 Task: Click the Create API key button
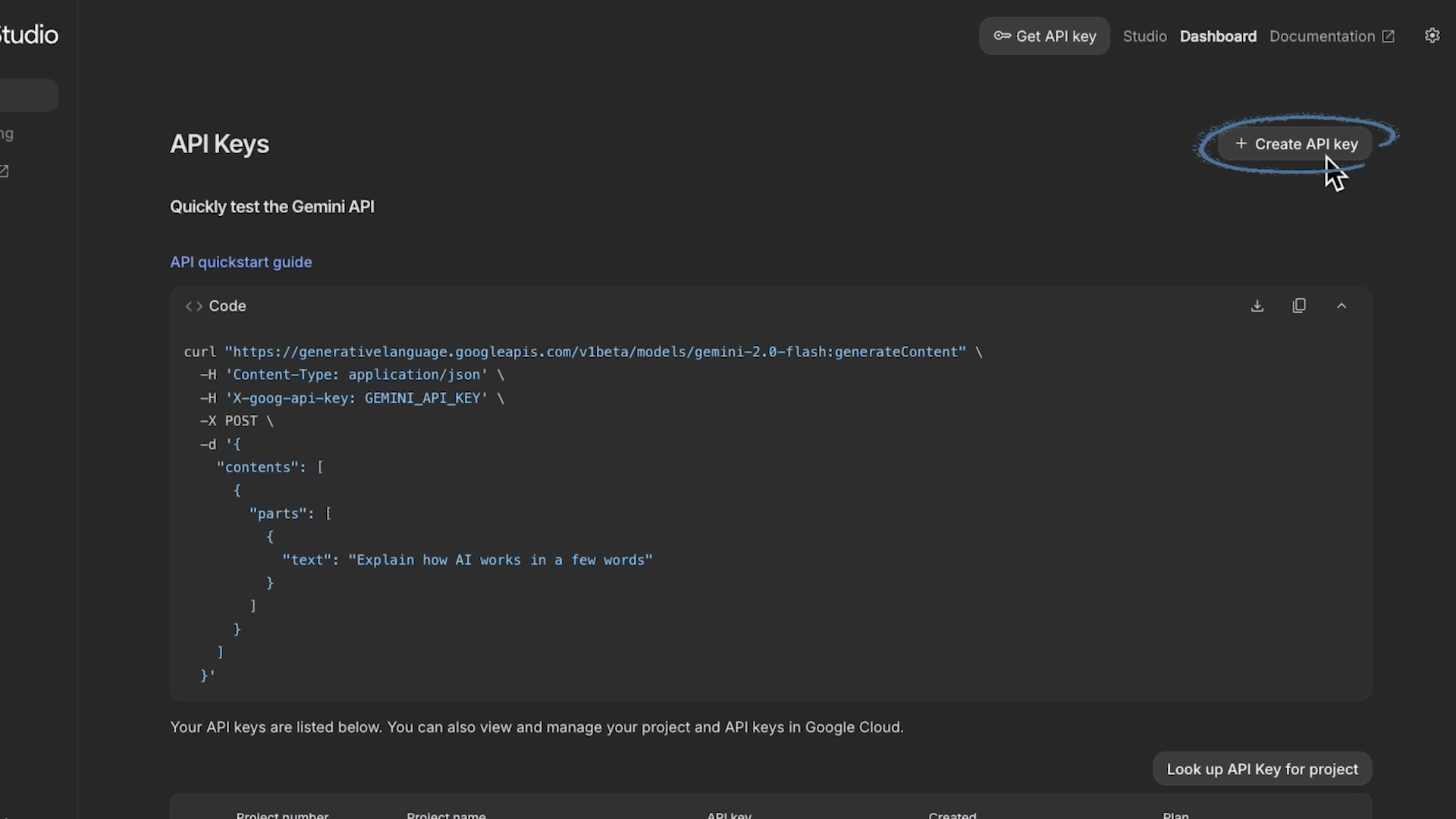point(1295,143)
